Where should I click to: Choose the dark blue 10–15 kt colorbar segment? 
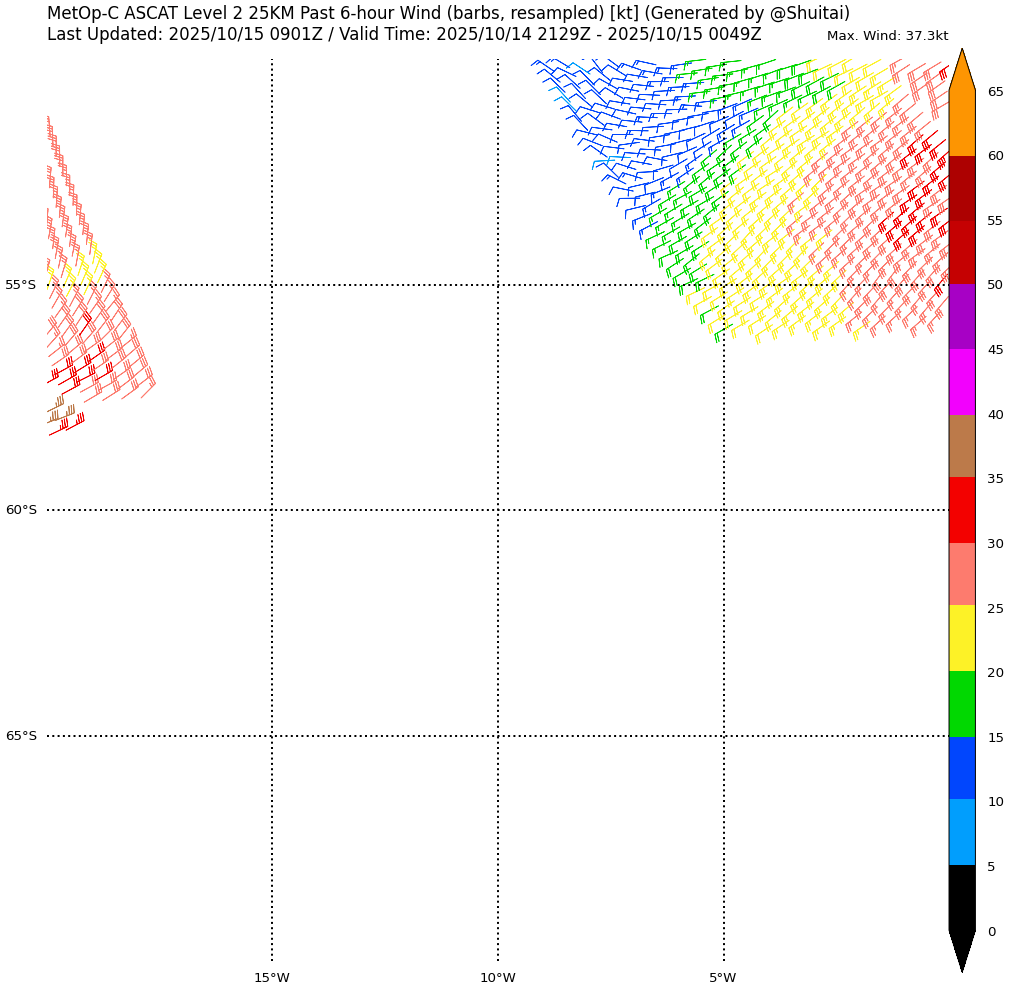(x=961, y=768)
